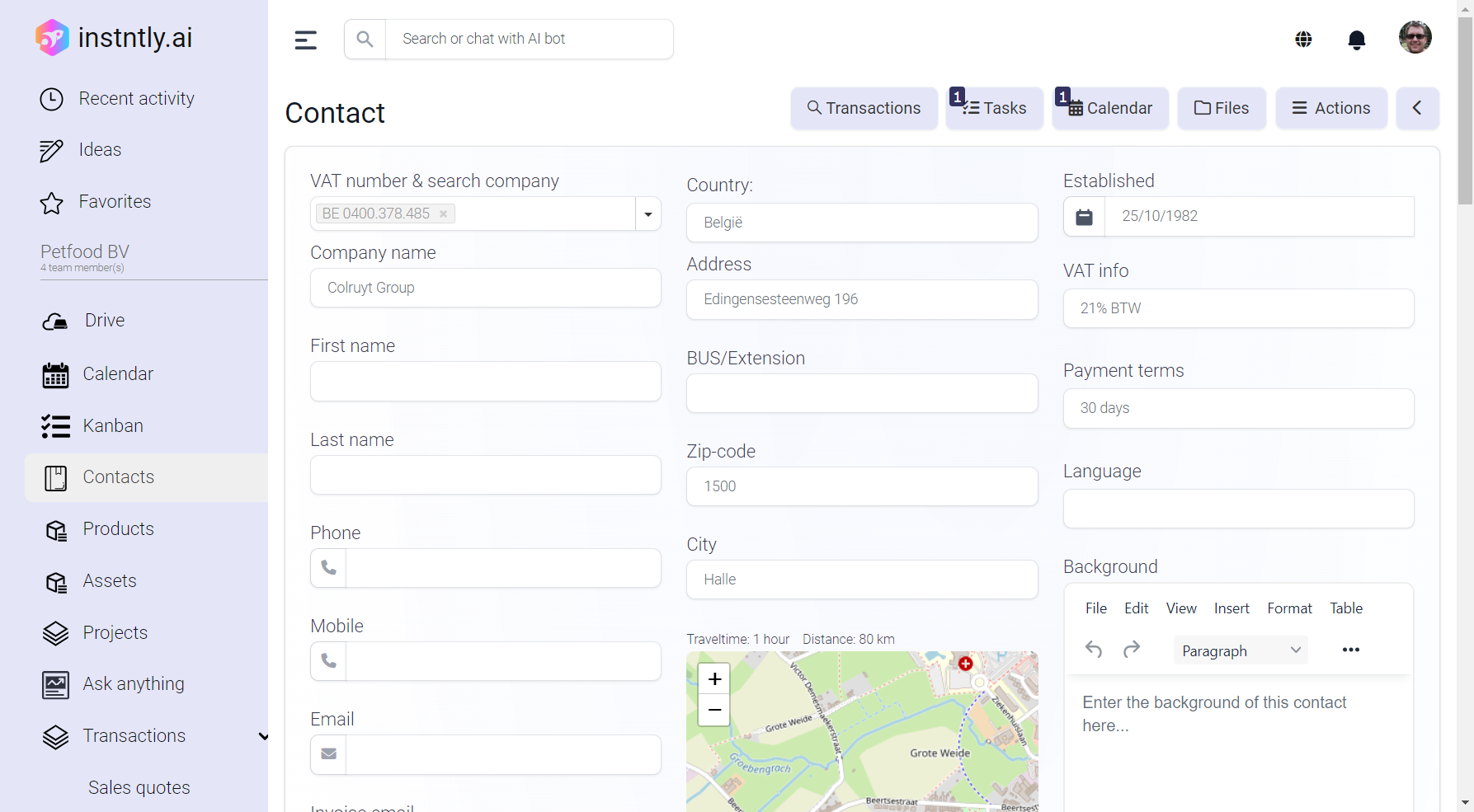Screen dimensions: 1474x812
Task: Open the language globe icon
Action: pos(1303,40)
